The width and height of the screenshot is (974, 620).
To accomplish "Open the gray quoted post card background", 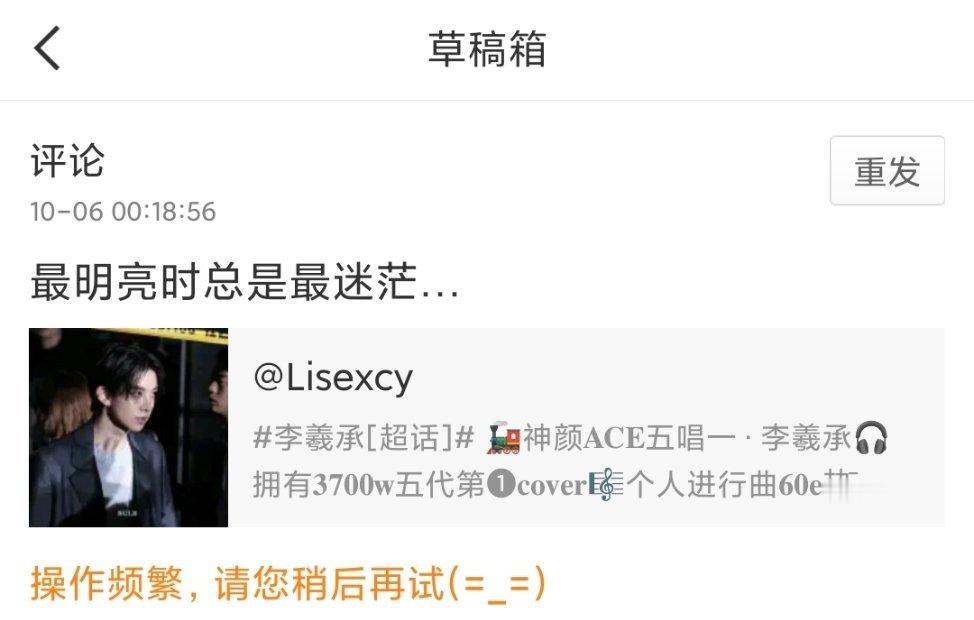I will (586, 427).
